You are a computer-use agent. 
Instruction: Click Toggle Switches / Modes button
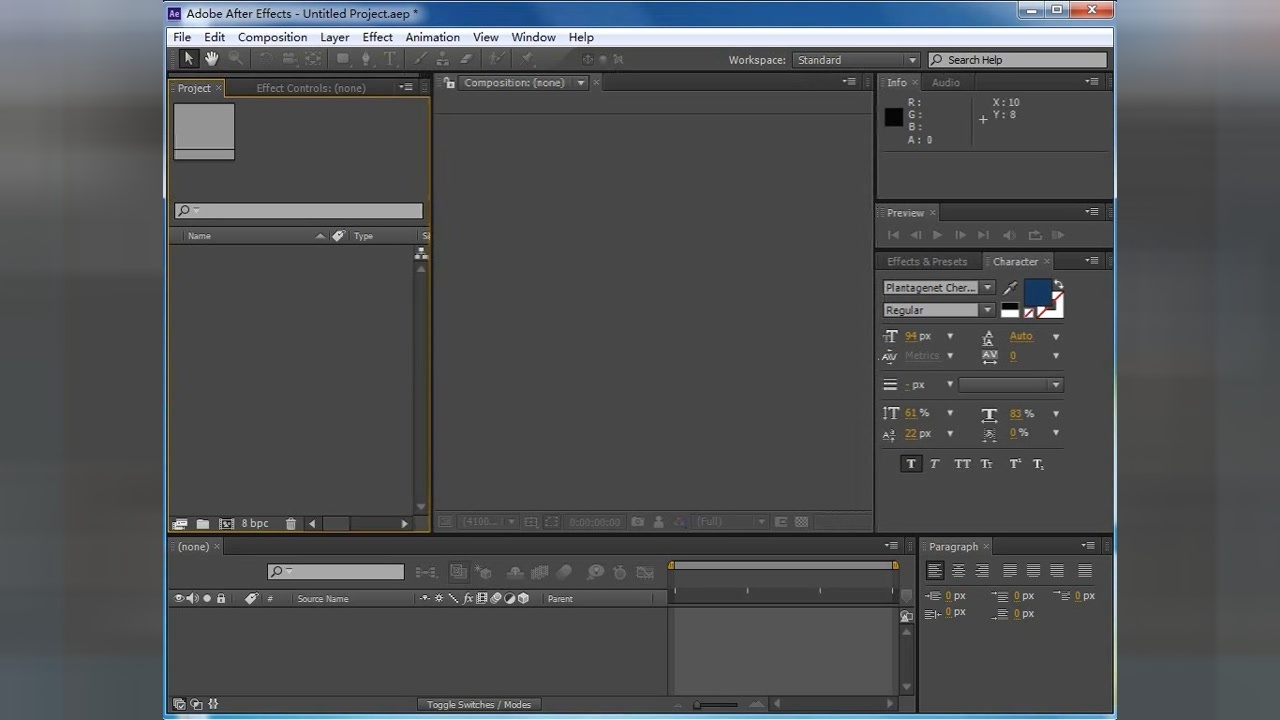pyautogui.click(x=479, y=705)
